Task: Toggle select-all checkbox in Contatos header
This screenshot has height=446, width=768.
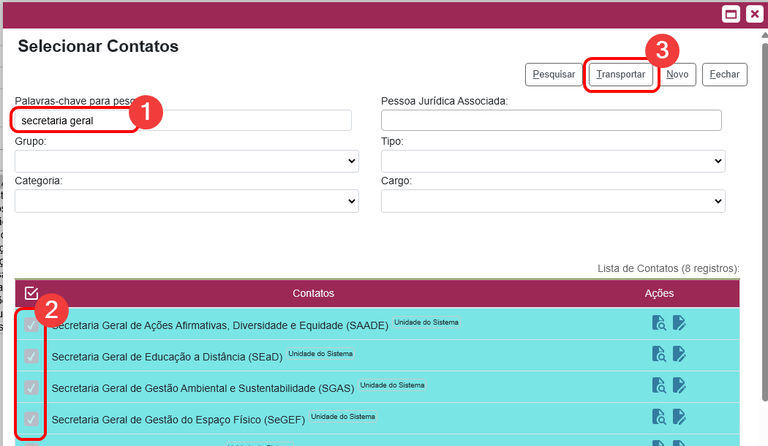Action: coord(31,293)
